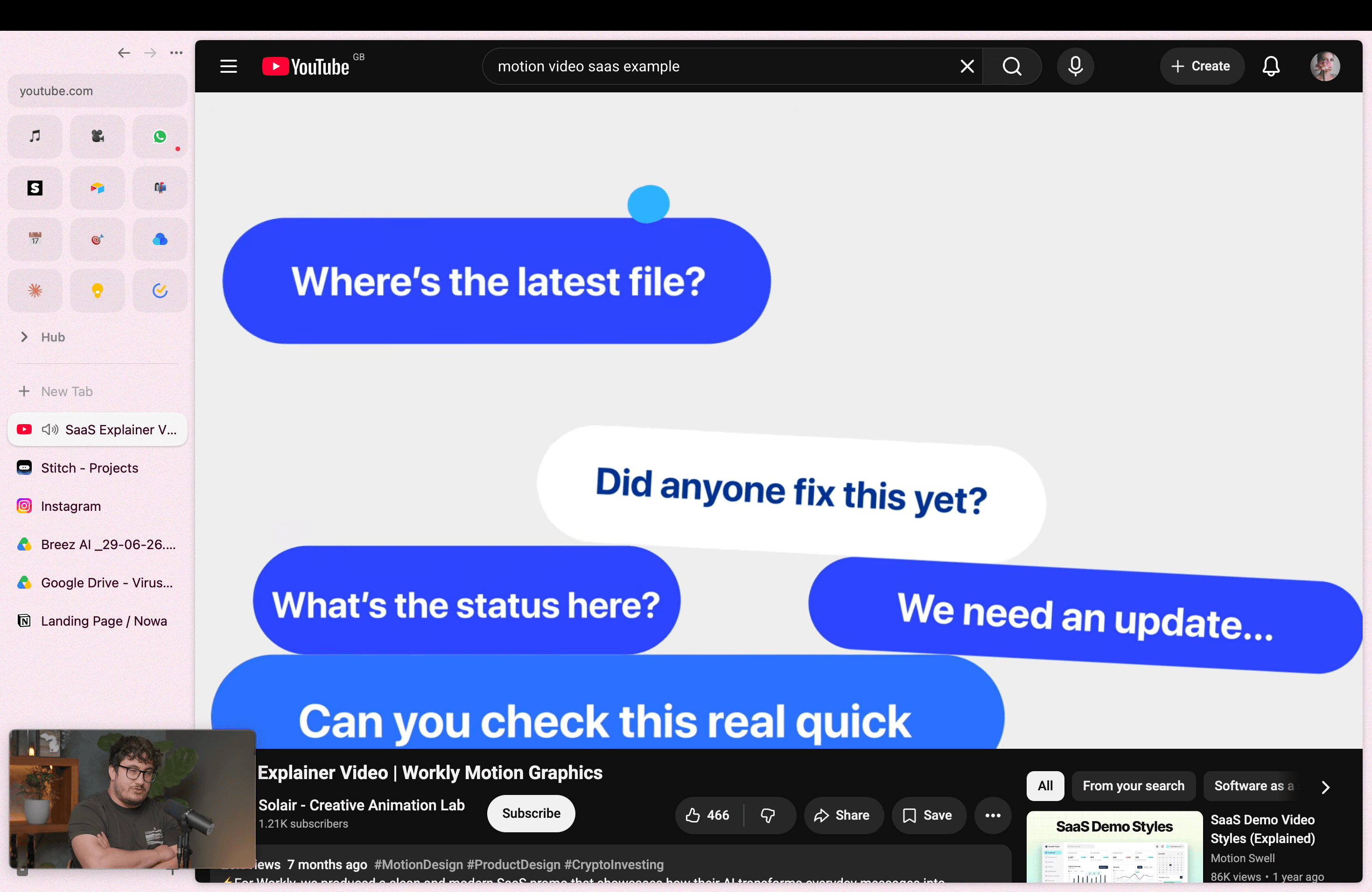
Task: Subscribe to Solair channel
Action: [x=531, y=813]
